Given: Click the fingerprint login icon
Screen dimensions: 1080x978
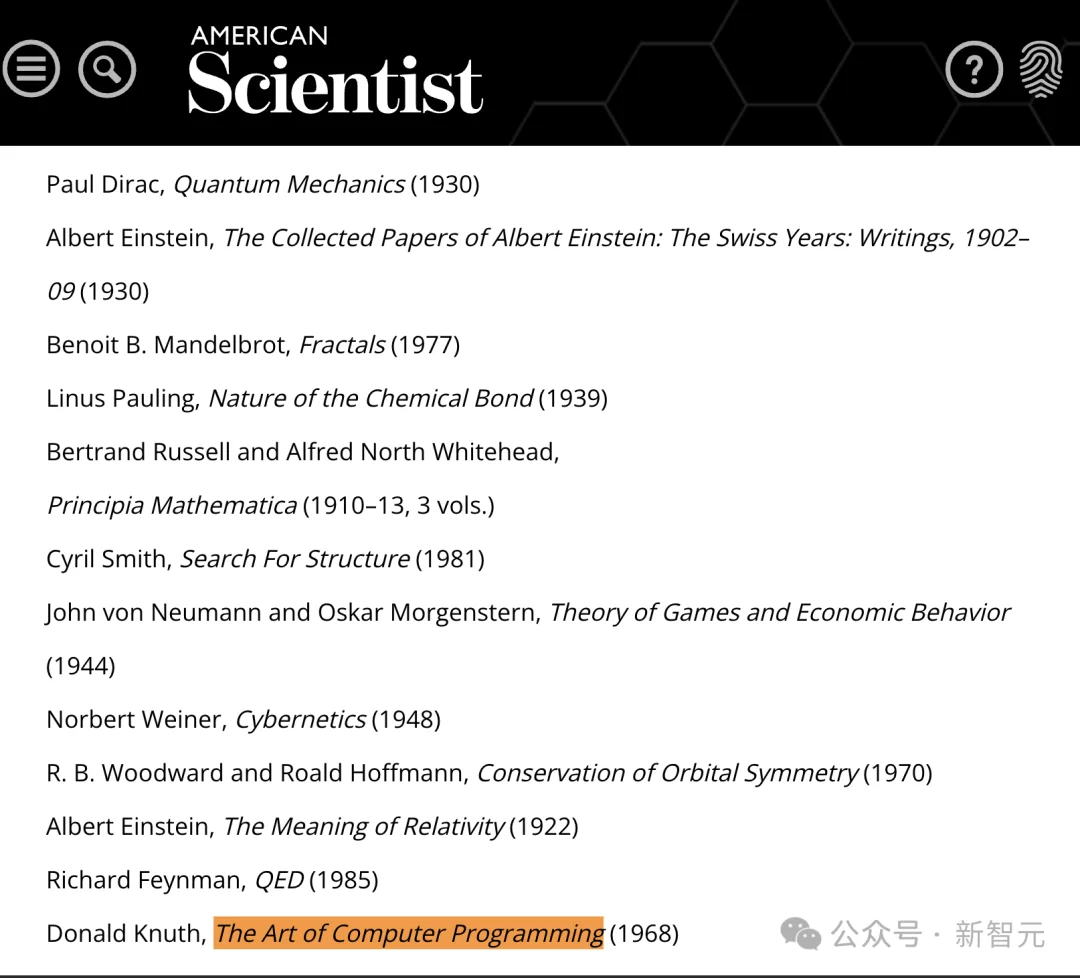Looking at the screenshot, I should pyautogui.click(x=1040, y=69).
